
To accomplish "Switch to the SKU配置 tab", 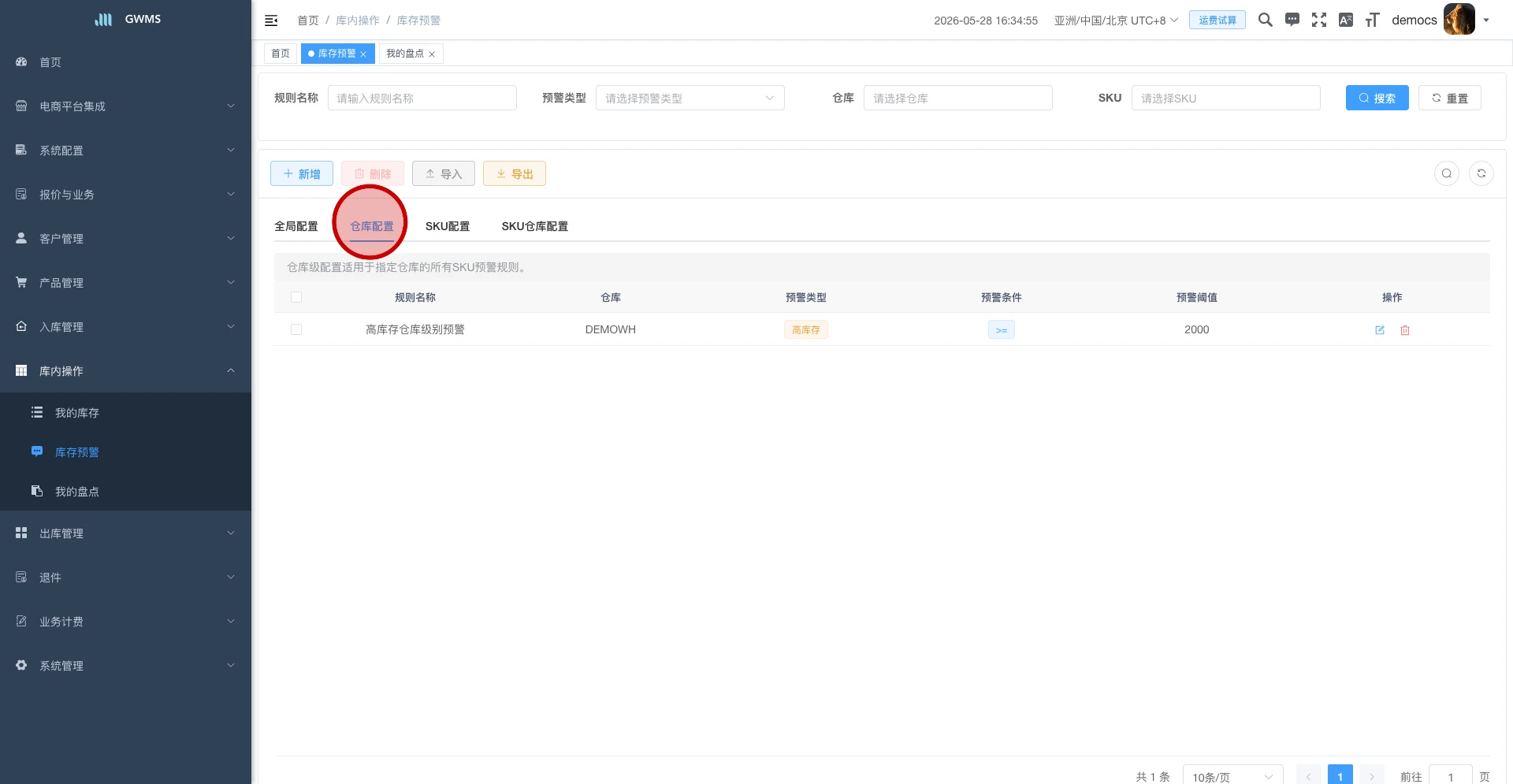I will pos(448,226).
